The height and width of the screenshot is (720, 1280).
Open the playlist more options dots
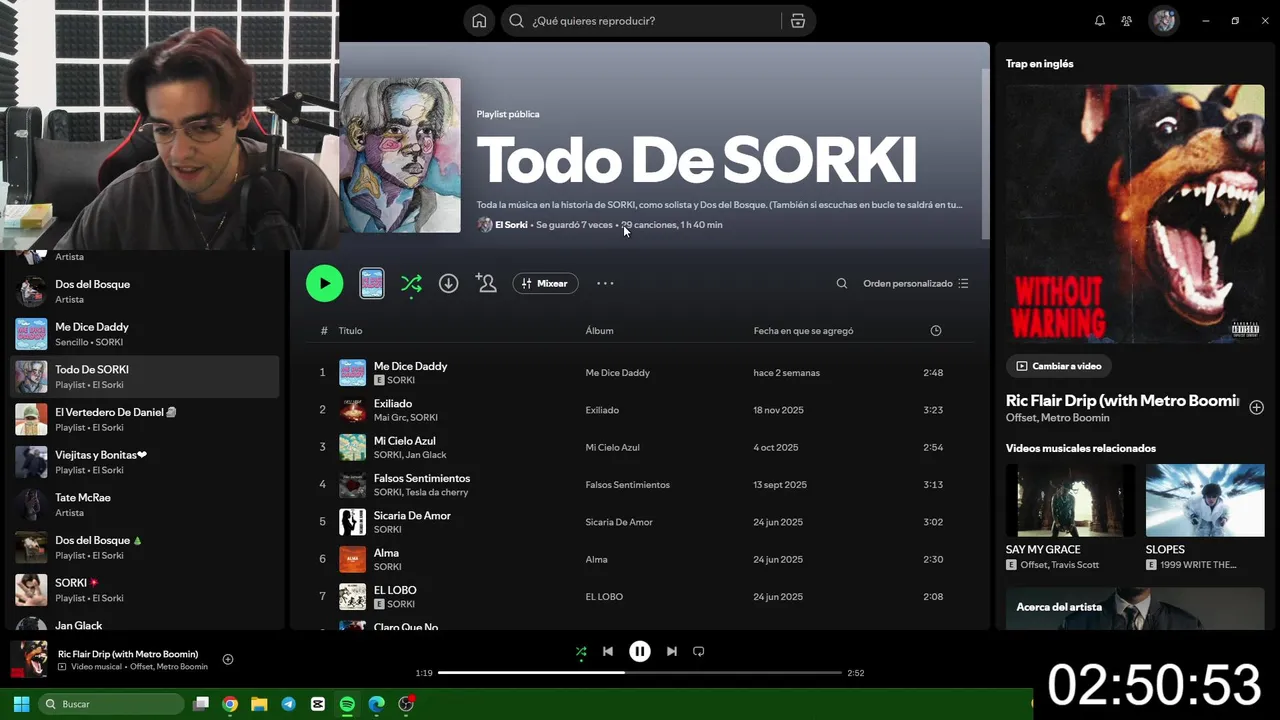click(605, 283)
